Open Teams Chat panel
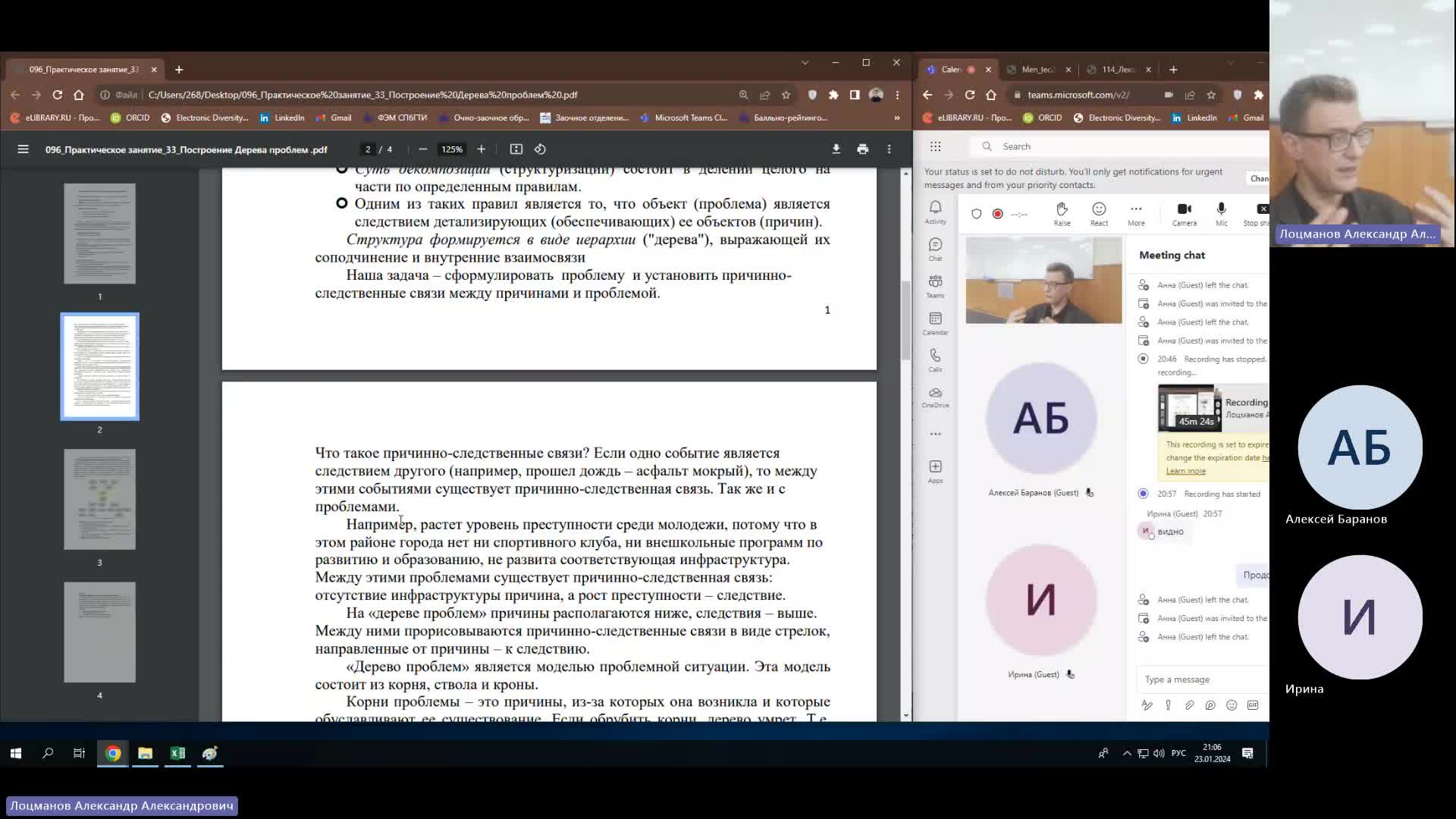This screenshot has height=819, width=1456. click(935, 249)
